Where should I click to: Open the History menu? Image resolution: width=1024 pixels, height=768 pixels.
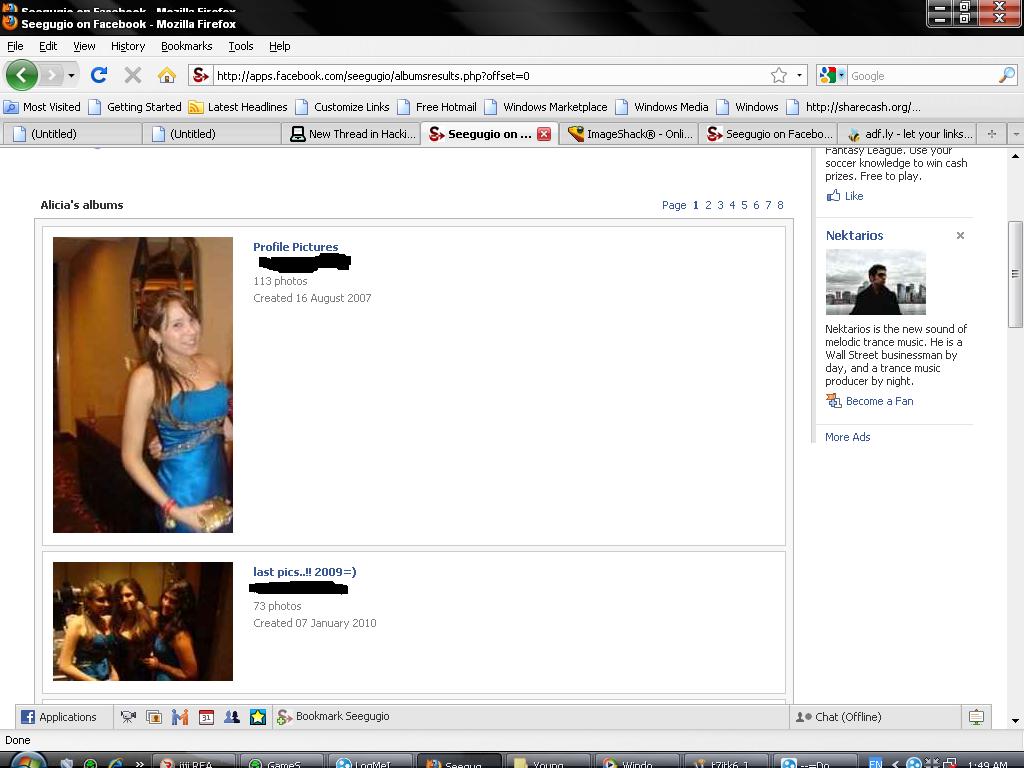[x=128, y=46]
